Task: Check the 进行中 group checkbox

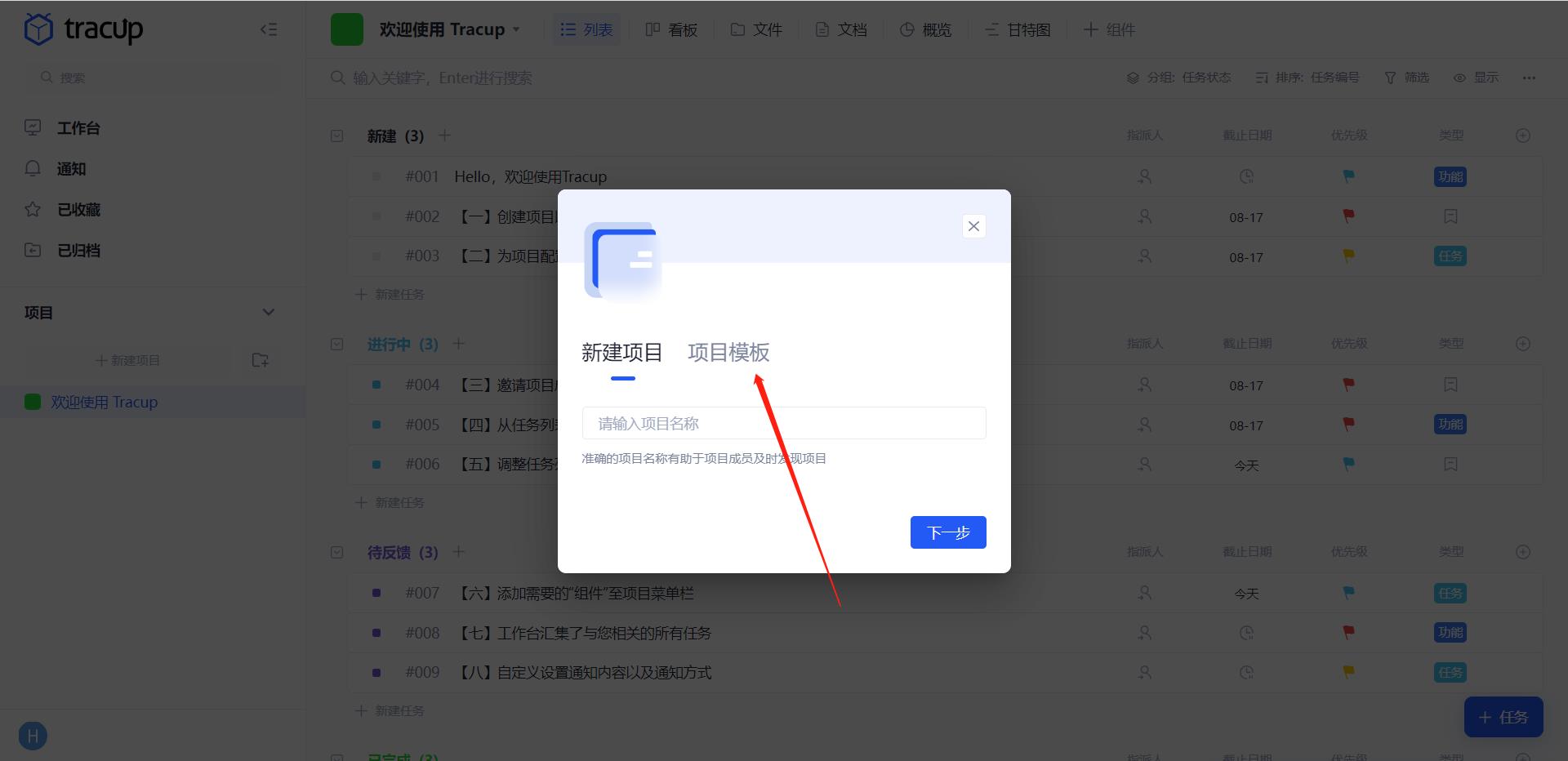Action: (336, 344)
